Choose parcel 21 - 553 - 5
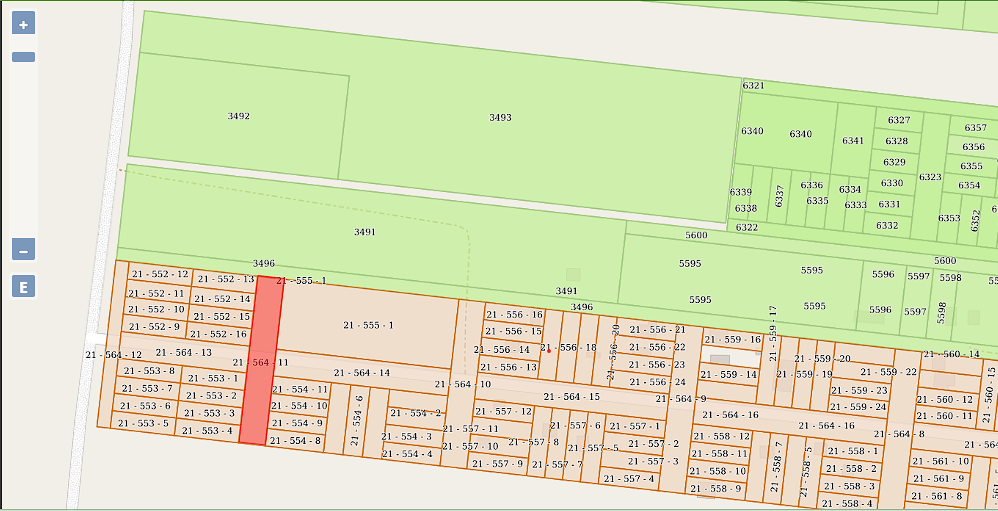Screen dimensions: 998x511 click(144, 423)
